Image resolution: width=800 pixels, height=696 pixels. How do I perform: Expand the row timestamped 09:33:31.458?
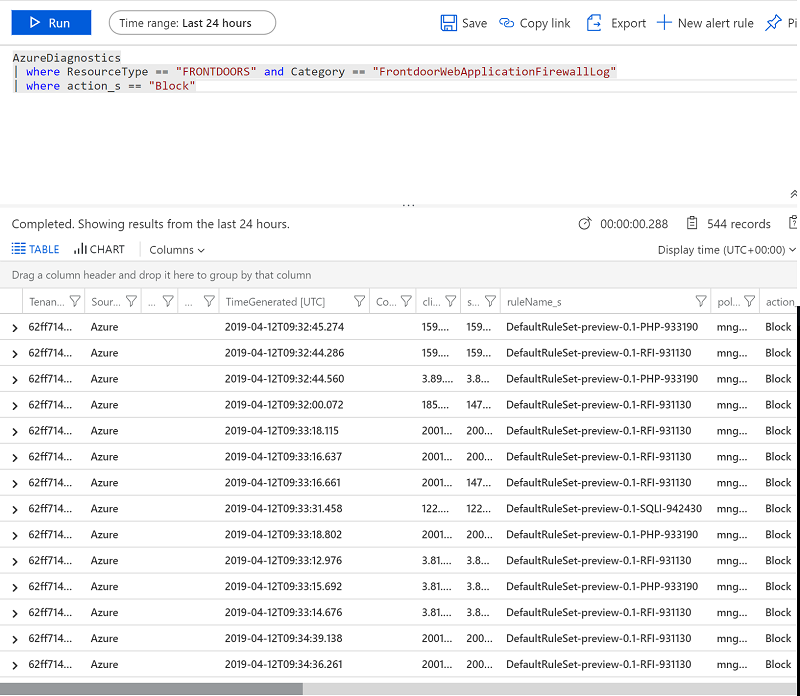click(15, 510)
